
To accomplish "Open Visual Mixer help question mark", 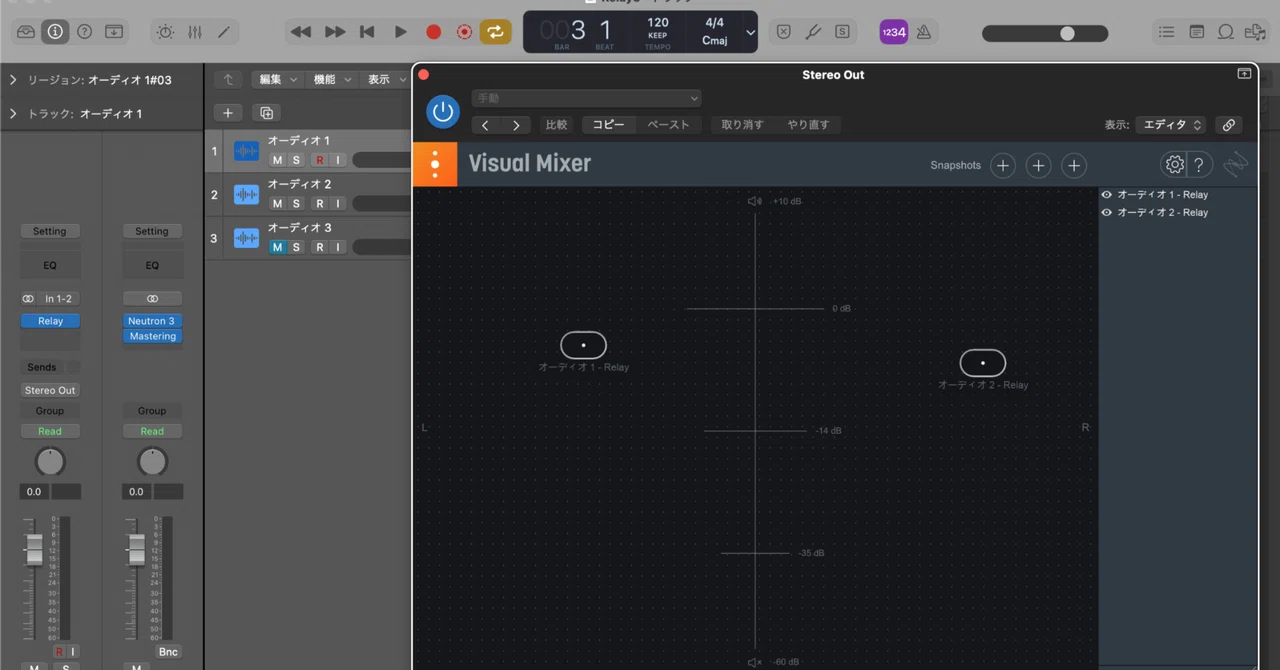I will click(x=1199, y=165).
